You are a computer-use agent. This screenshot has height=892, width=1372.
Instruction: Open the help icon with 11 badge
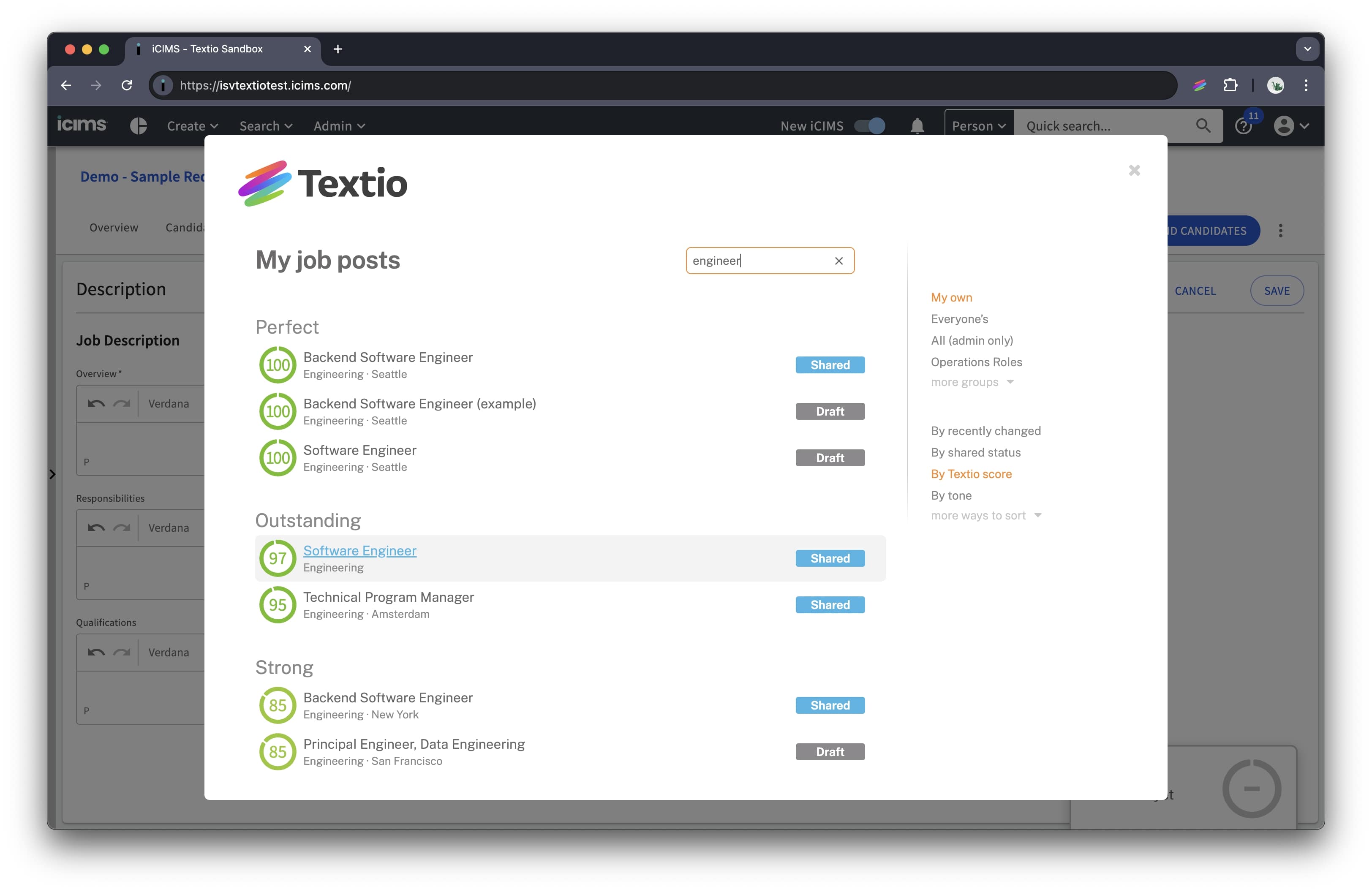pyautogui.click(x=1243, y=126)
